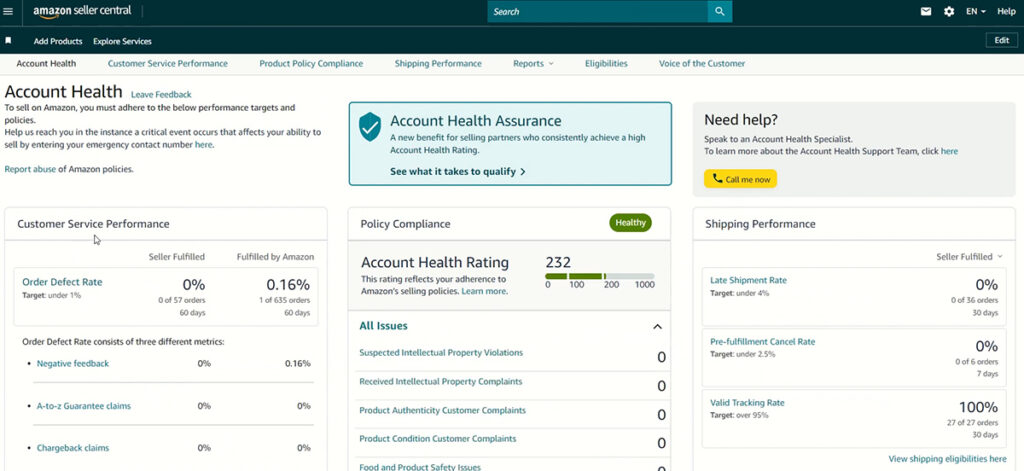Open the Pre-fulfillment Cancel Rate link

coord(762,342)
